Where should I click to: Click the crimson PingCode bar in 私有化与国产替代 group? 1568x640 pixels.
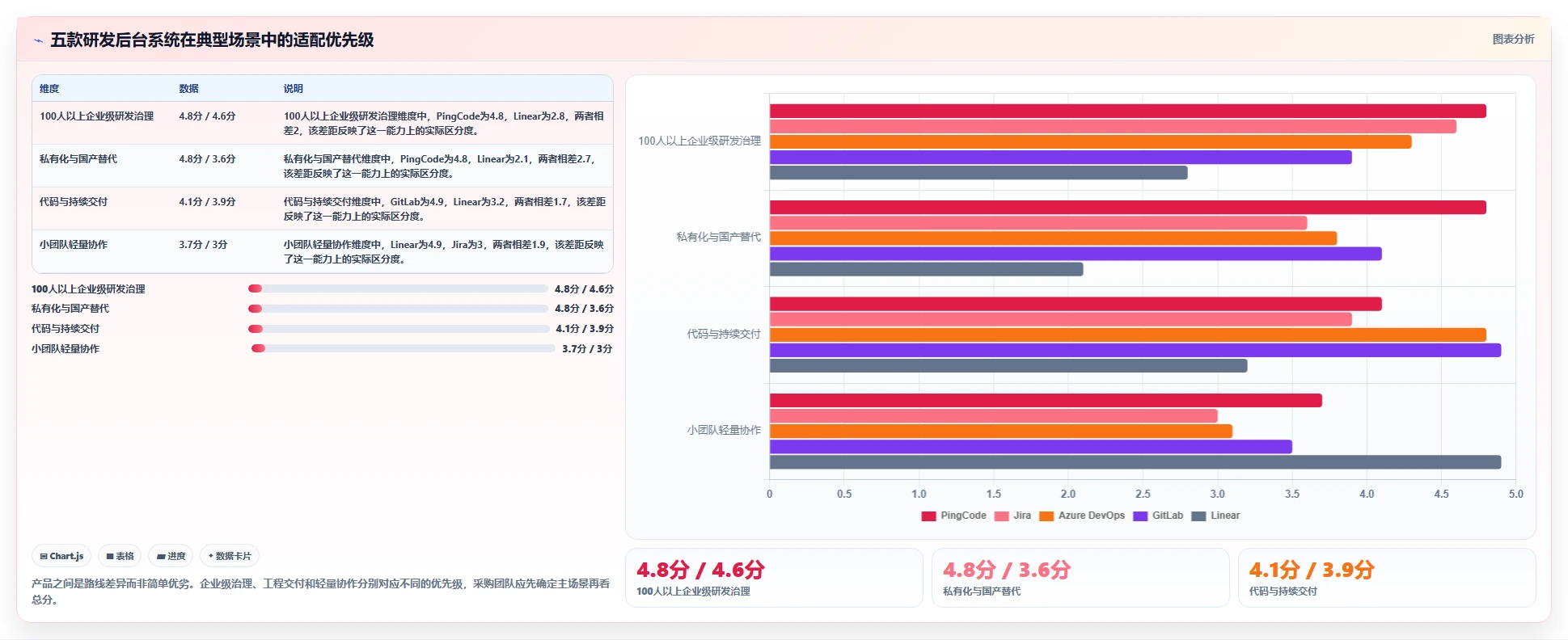(1127, 208)
